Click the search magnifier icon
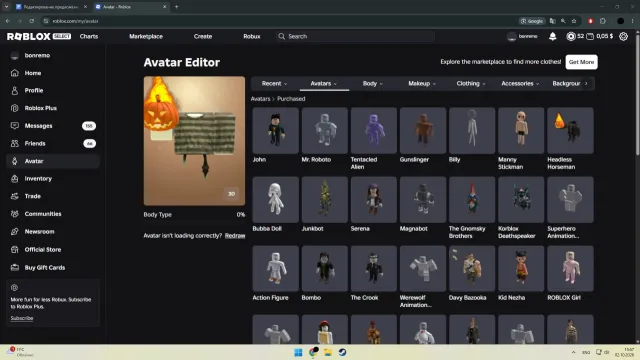 281,36
